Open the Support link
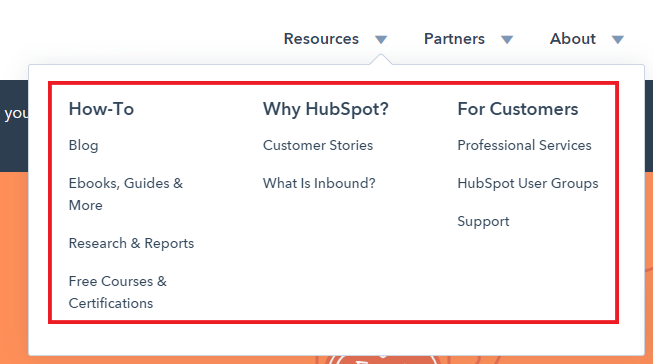The height and width of the screenshot is (364, 653). 483,222
